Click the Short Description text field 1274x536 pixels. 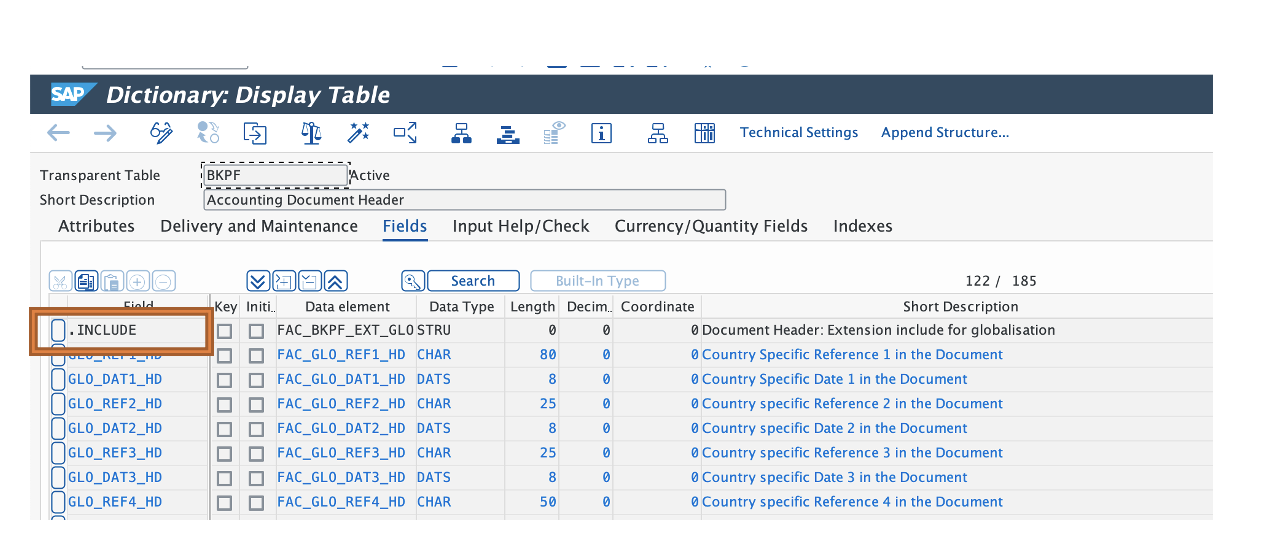tap(464, 200)
